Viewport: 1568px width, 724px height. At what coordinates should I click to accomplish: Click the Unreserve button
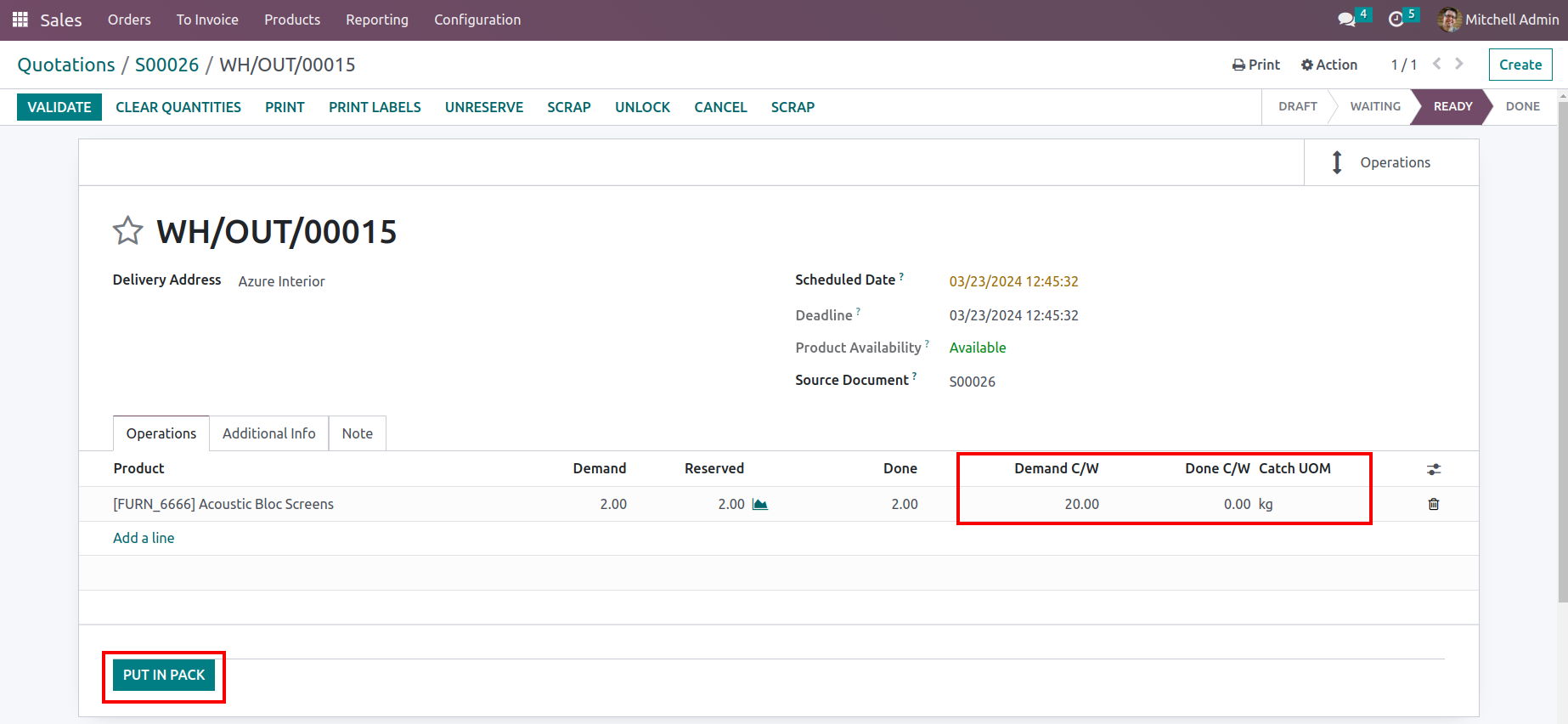pos(484,107)
